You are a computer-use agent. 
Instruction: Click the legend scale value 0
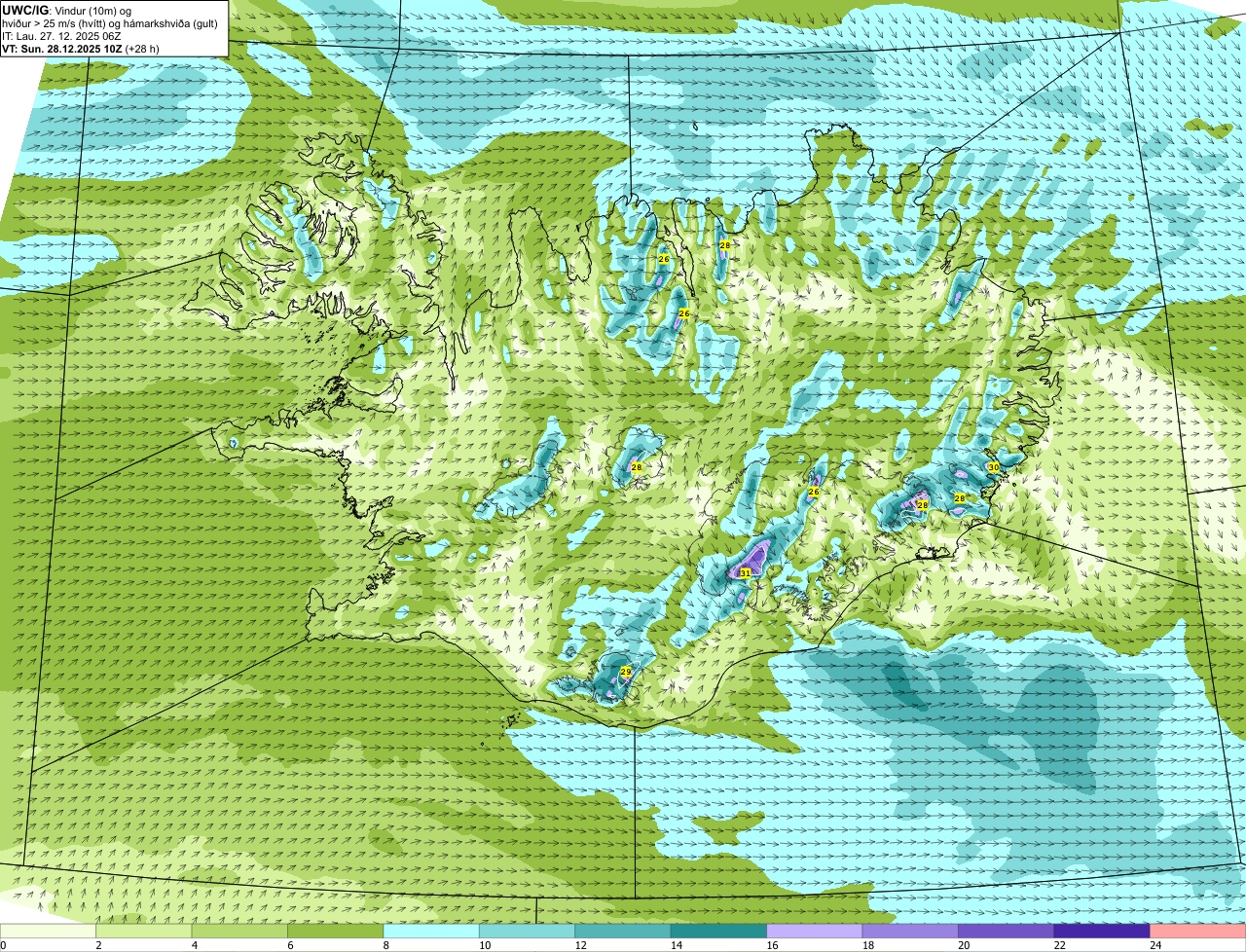[3, 945]
